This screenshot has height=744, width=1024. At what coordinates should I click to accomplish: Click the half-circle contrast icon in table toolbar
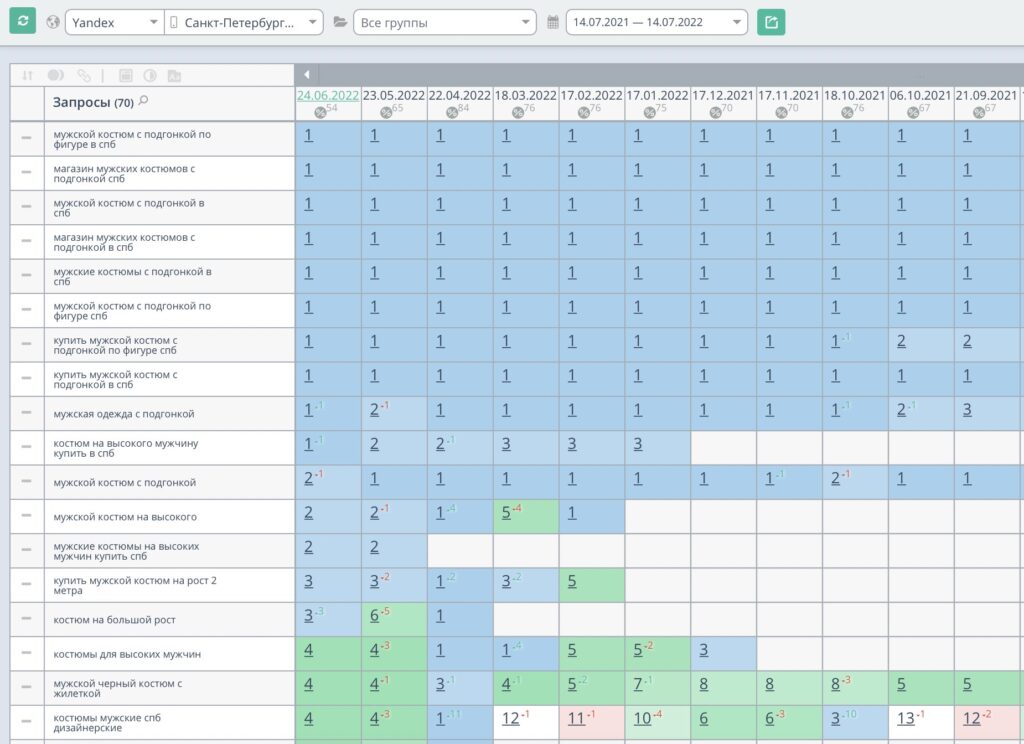(150, 76)
